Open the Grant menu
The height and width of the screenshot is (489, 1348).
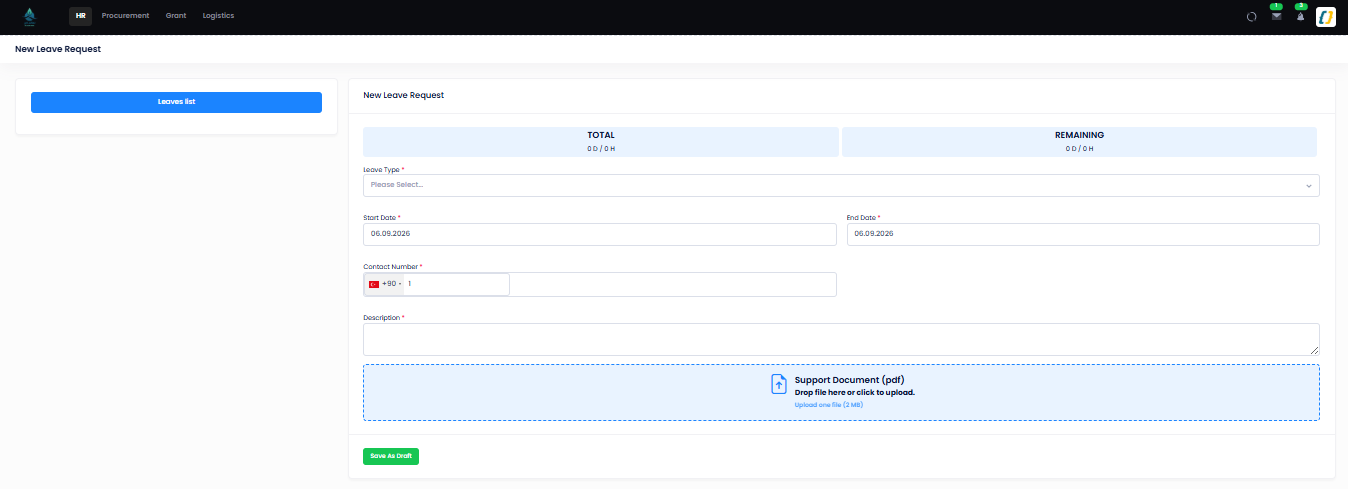(x=176, y=16)
